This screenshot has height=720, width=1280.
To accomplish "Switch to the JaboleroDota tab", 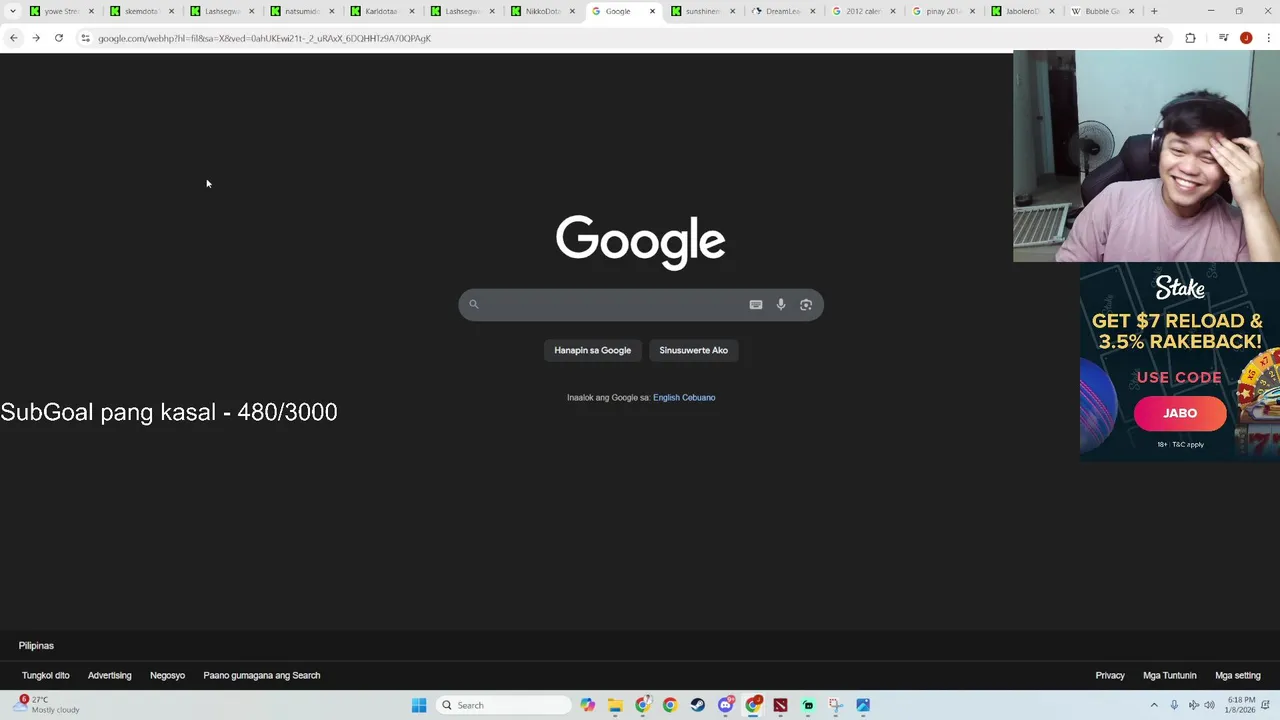I will pyautogui.click(x=1023, y=11).
